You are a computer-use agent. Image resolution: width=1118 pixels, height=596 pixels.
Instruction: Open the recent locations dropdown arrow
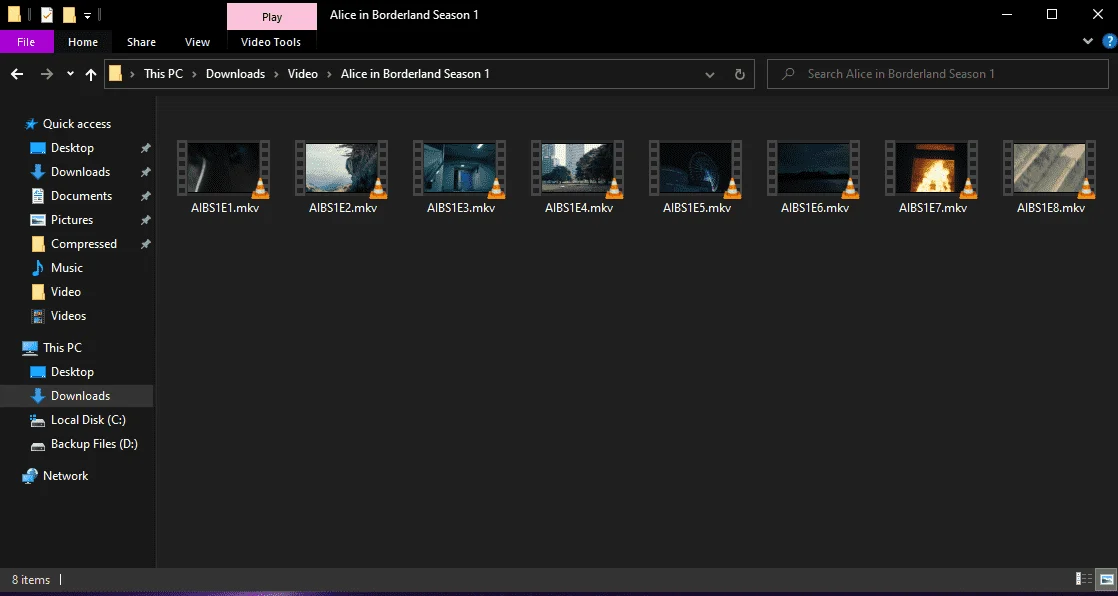click(x=70, y=74)
